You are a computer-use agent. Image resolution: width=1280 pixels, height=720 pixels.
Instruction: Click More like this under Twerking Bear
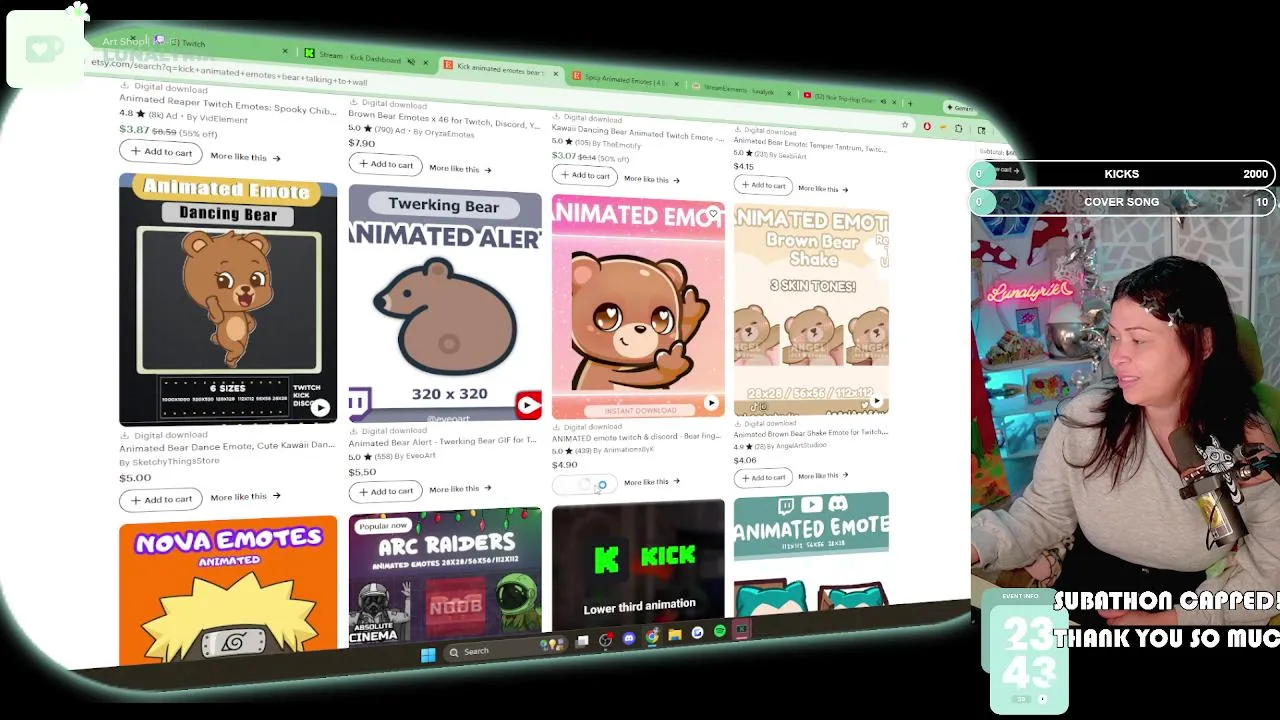coord(460,489)
